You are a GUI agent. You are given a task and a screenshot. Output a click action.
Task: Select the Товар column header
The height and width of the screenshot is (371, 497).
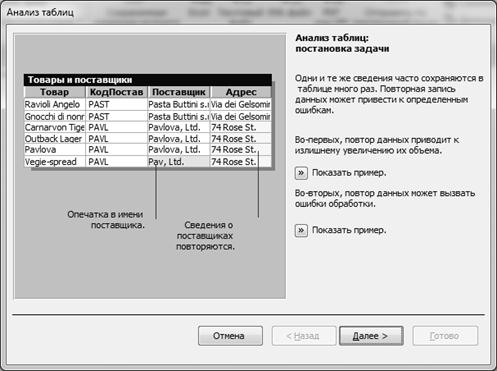point(55,92)
